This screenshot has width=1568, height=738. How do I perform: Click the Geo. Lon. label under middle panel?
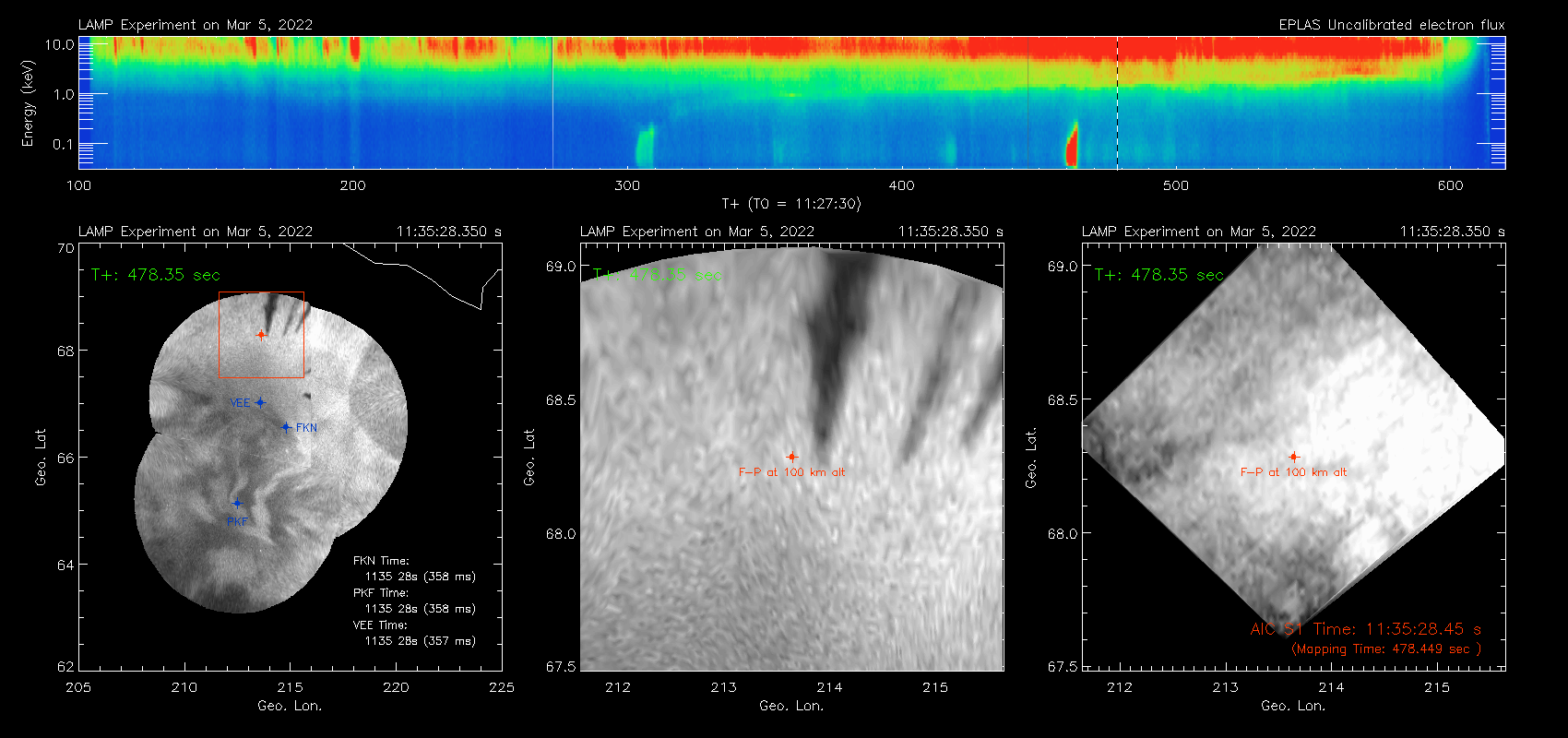[x=791, y=706]
